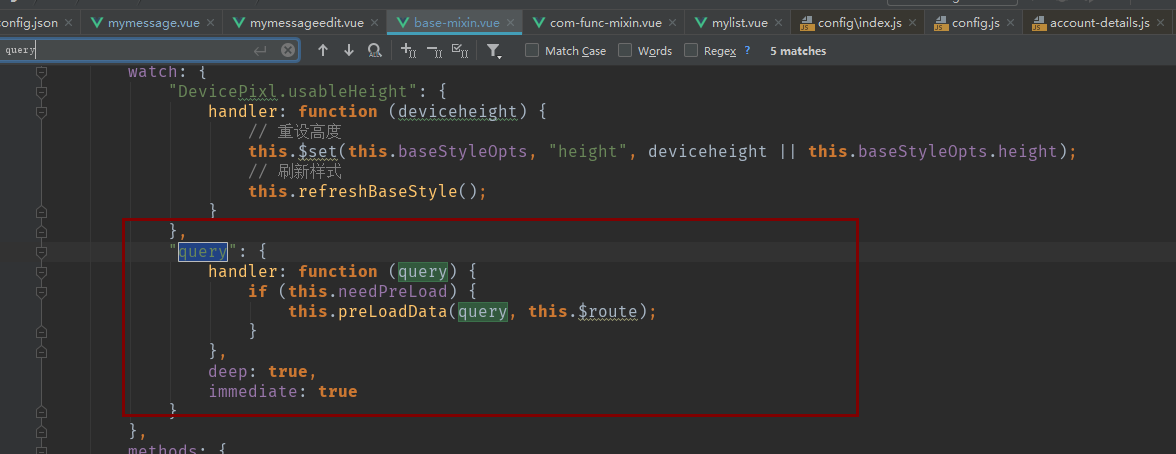Click the "height" string in $set call
Image resolution: width=1176 pixels, height=454 pixels.
pyautogui.click(x=588, y=152)
